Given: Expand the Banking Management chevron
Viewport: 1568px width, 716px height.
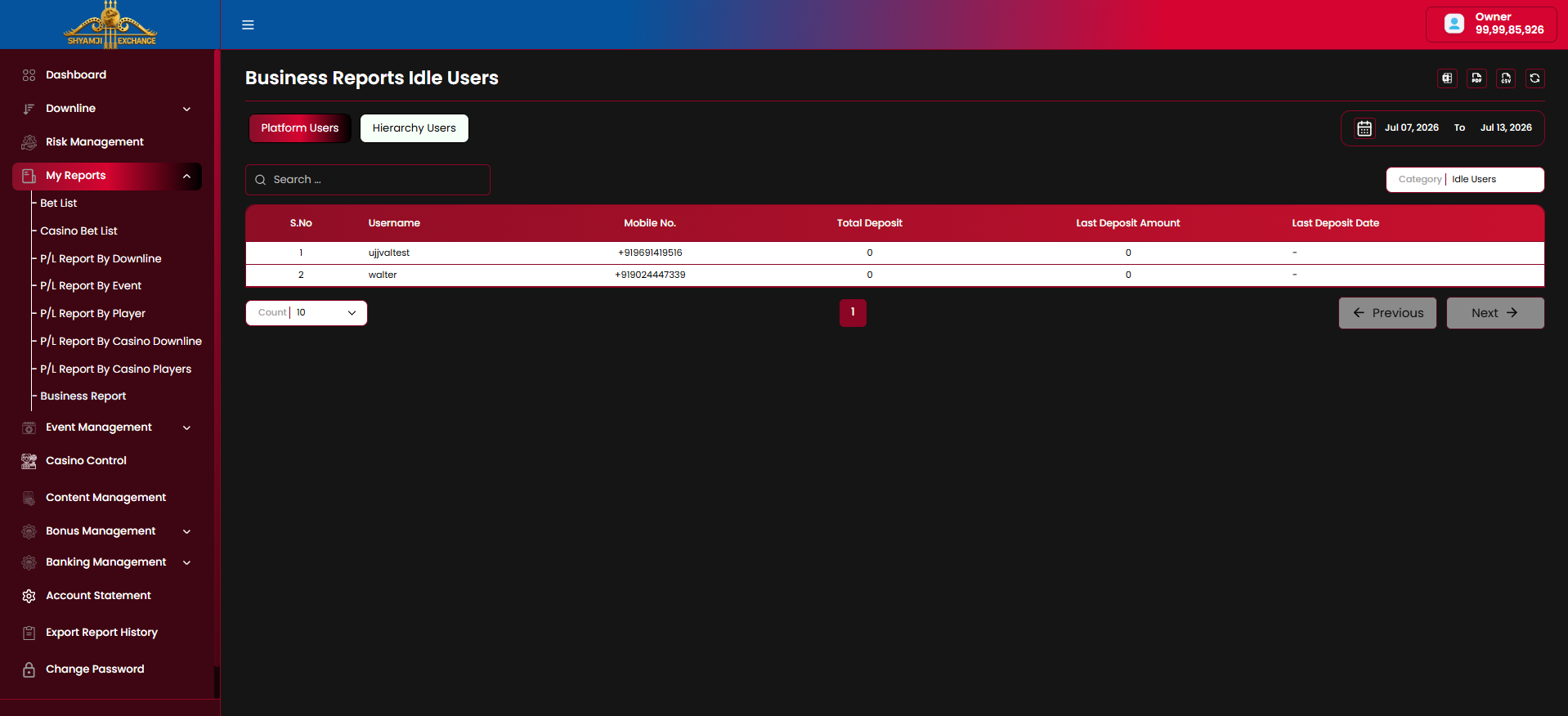Looking at the screenshot, I should pyautogui.click(x=186, y=562).
